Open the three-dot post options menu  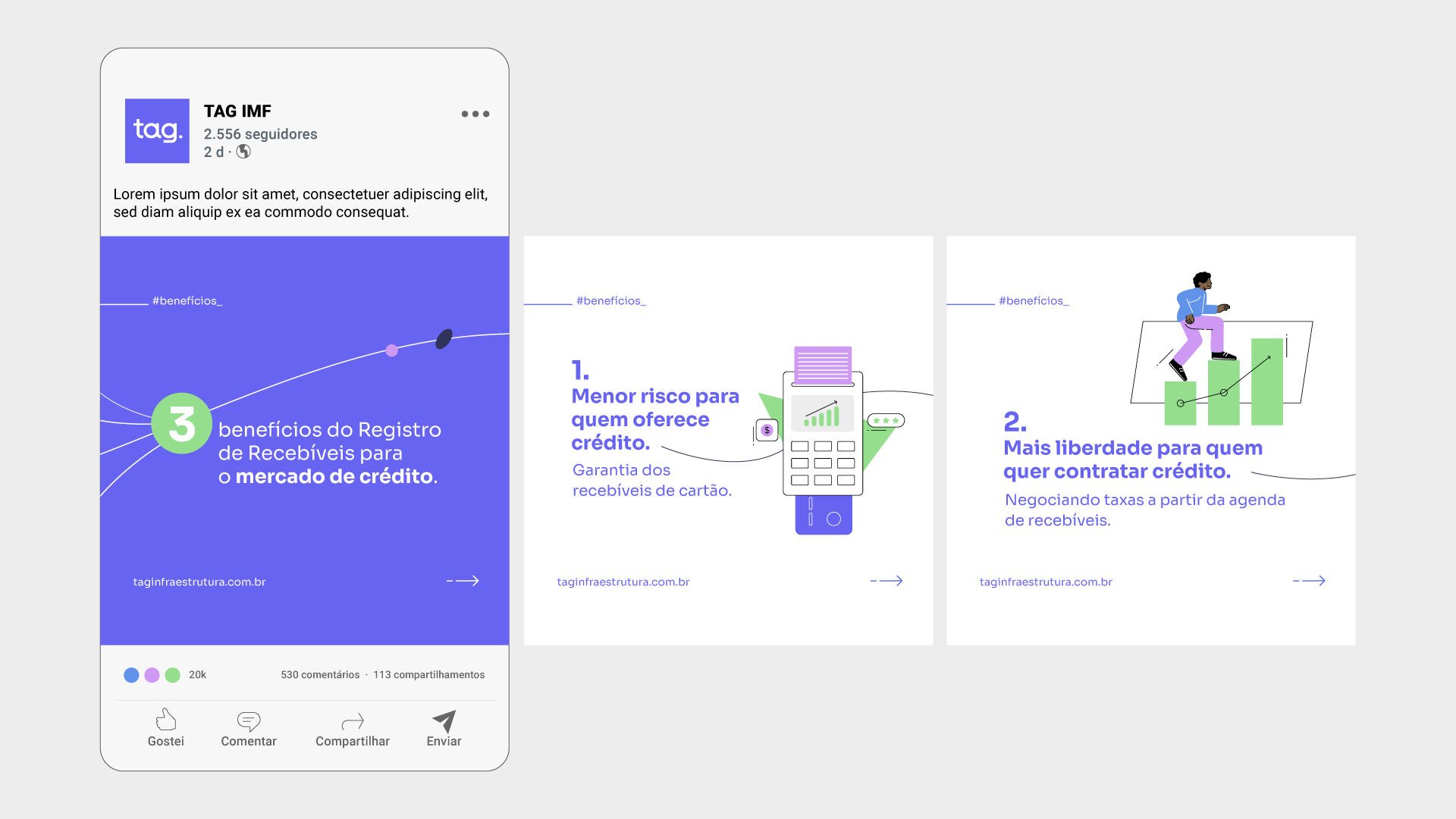[475, 114]
